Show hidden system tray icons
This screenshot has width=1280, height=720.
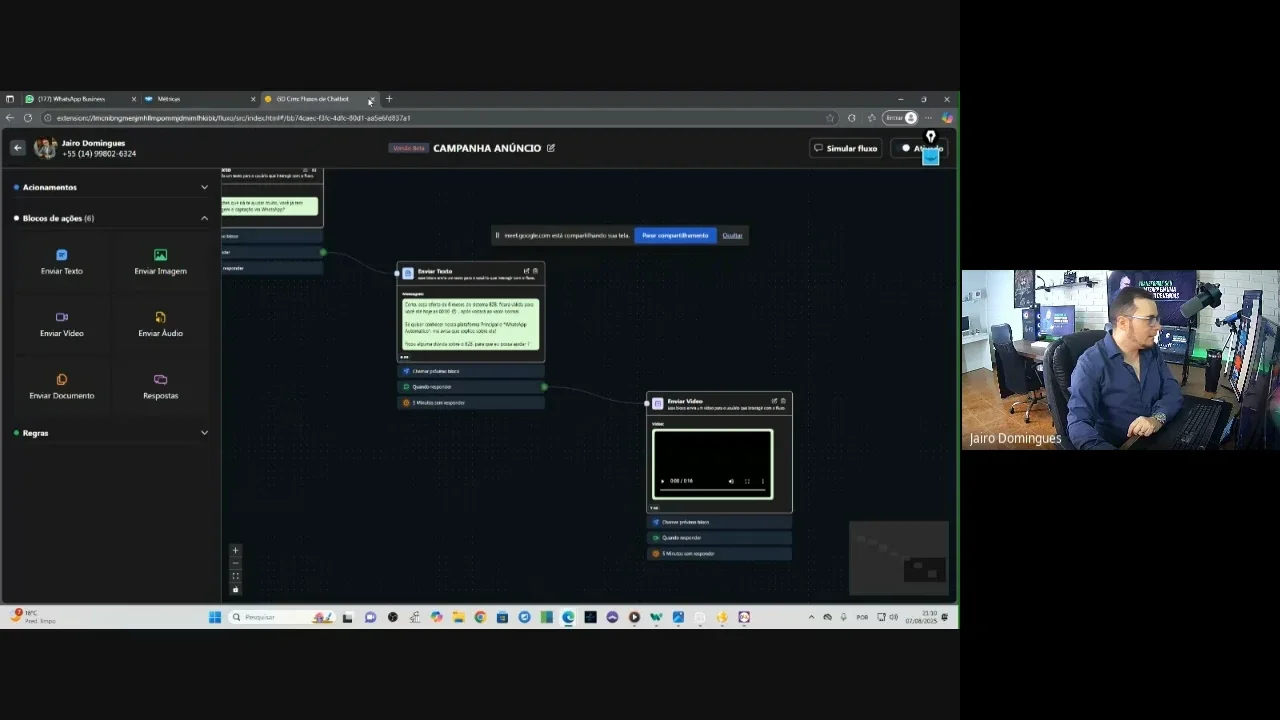tap(811, 617)
